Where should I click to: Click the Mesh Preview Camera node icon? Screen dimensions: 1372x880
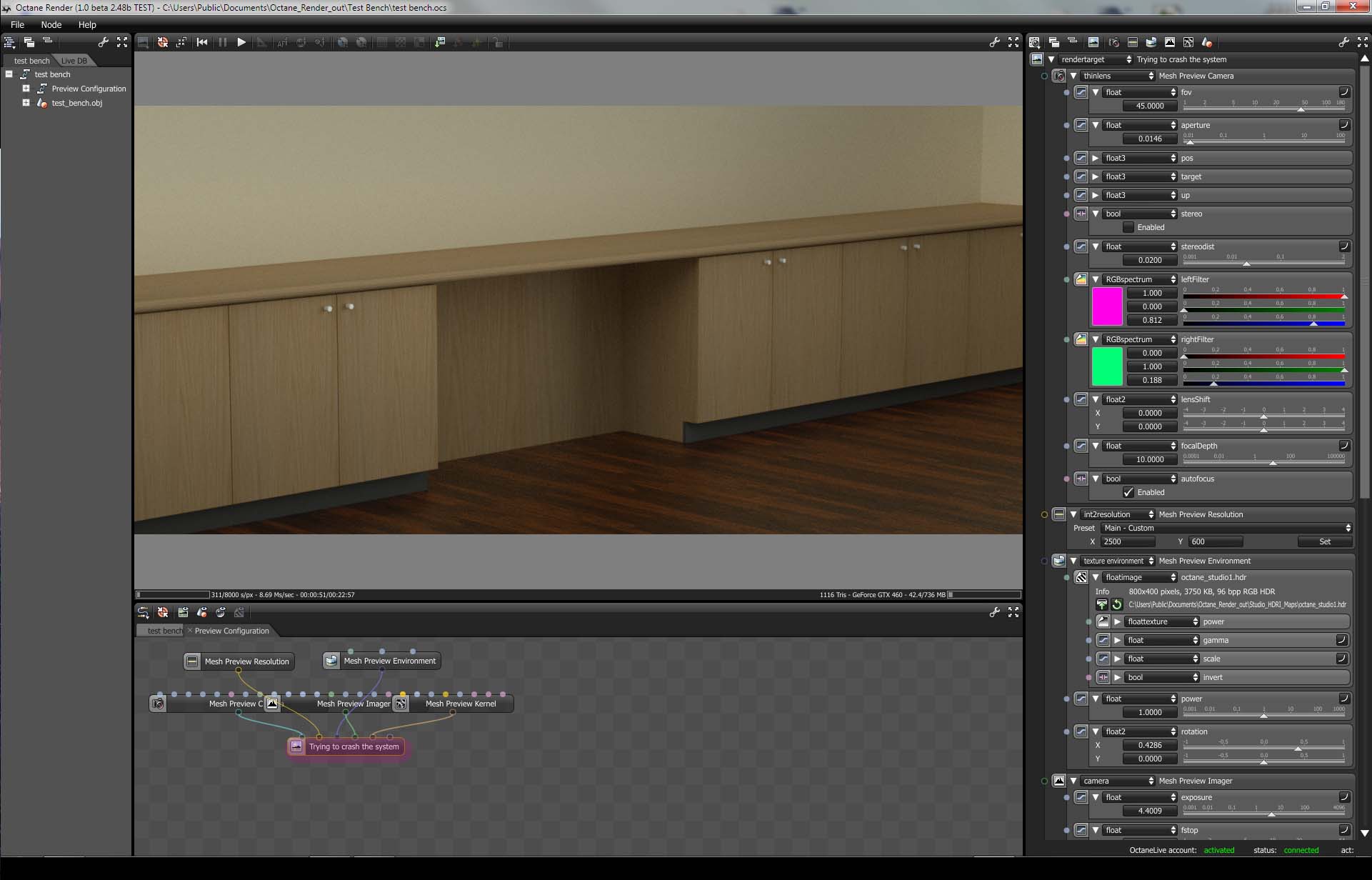pyautogui.click(x=158, y=704)
